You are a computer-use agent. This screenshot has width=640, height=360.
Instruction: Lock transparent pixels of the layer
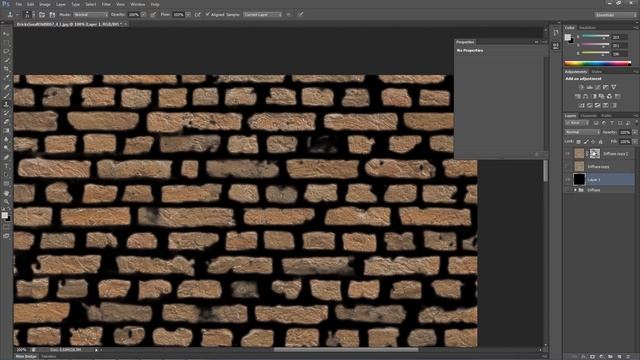click(578, 142)
